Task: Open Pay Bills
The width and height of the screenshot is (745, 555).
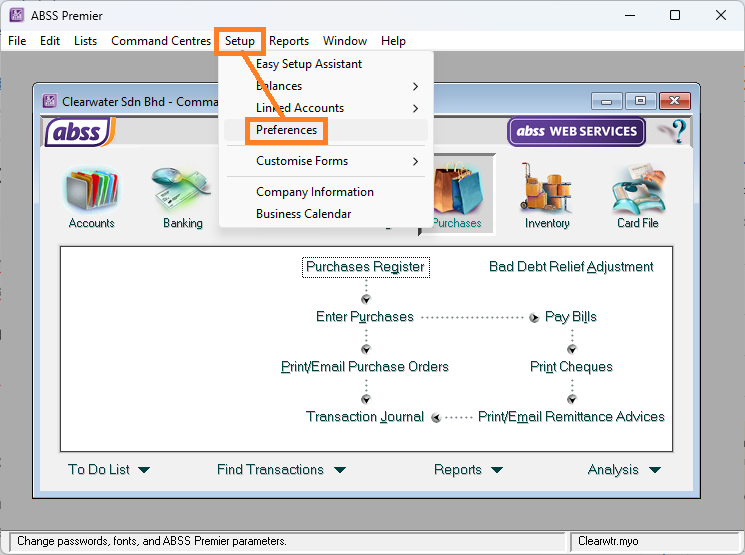Action: click(571, 317)
